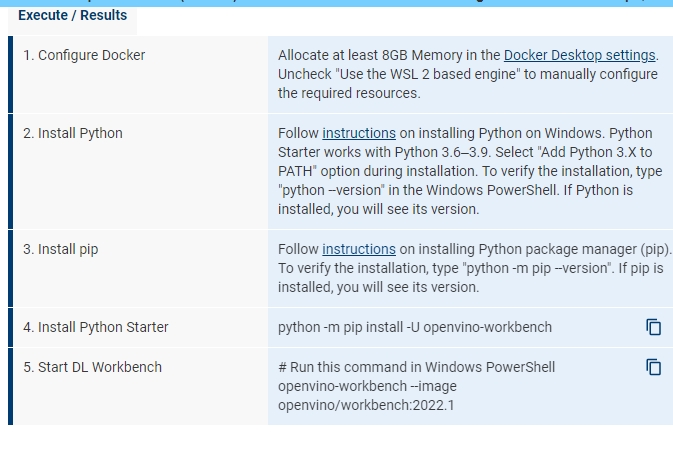Click the 2. Install Python step label

(73, 133)
